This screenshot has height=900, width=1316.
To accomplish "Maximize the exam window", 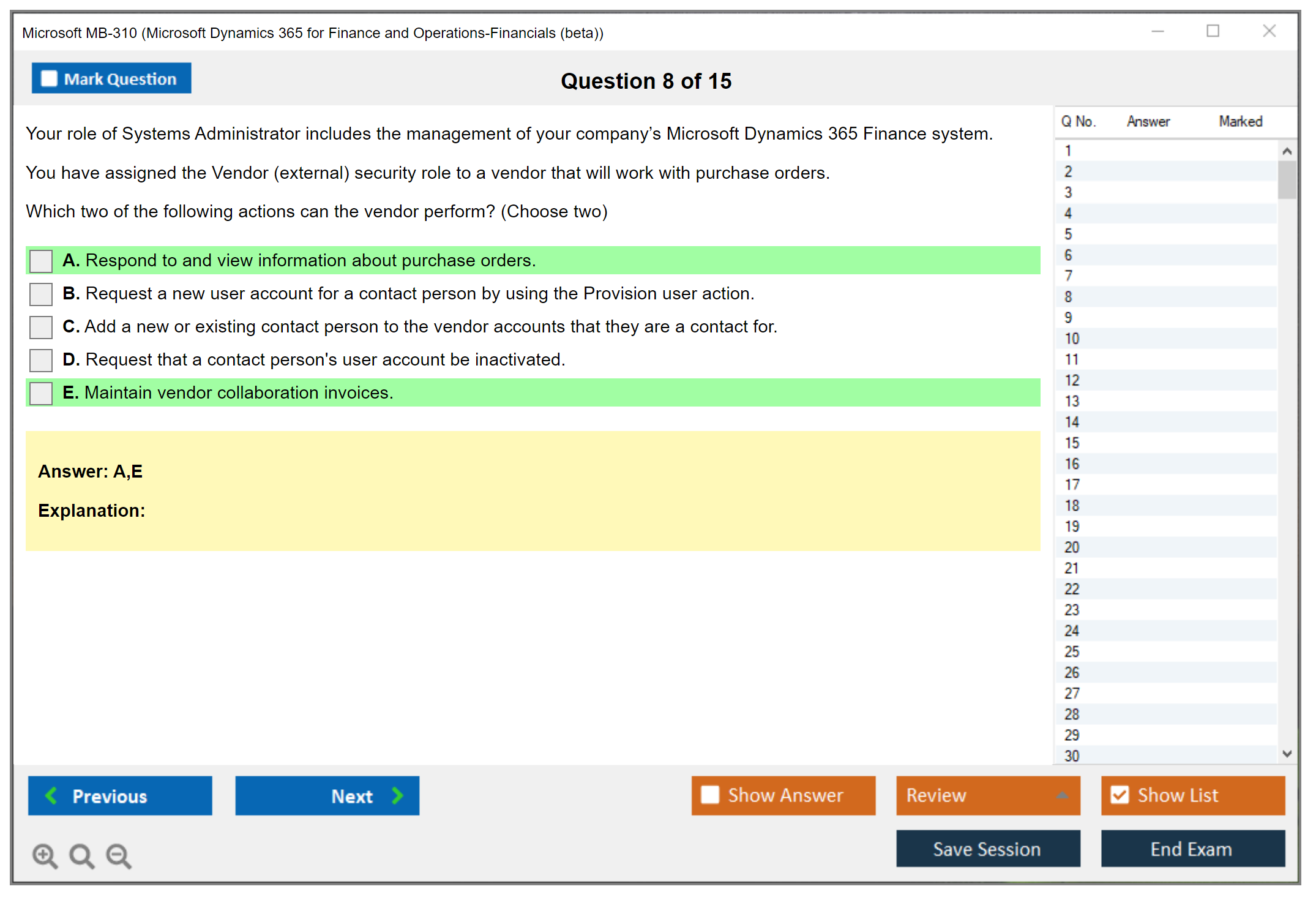I will [1213, 31].
